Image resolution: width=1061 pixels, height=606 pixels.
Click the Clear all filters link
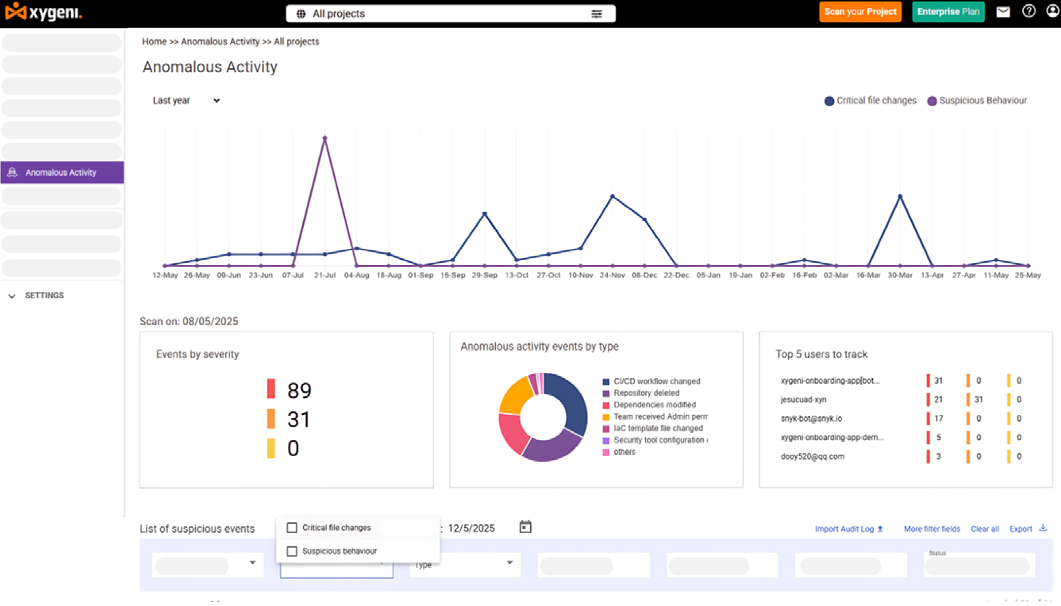pyautogui.click(x=984, y=529)
